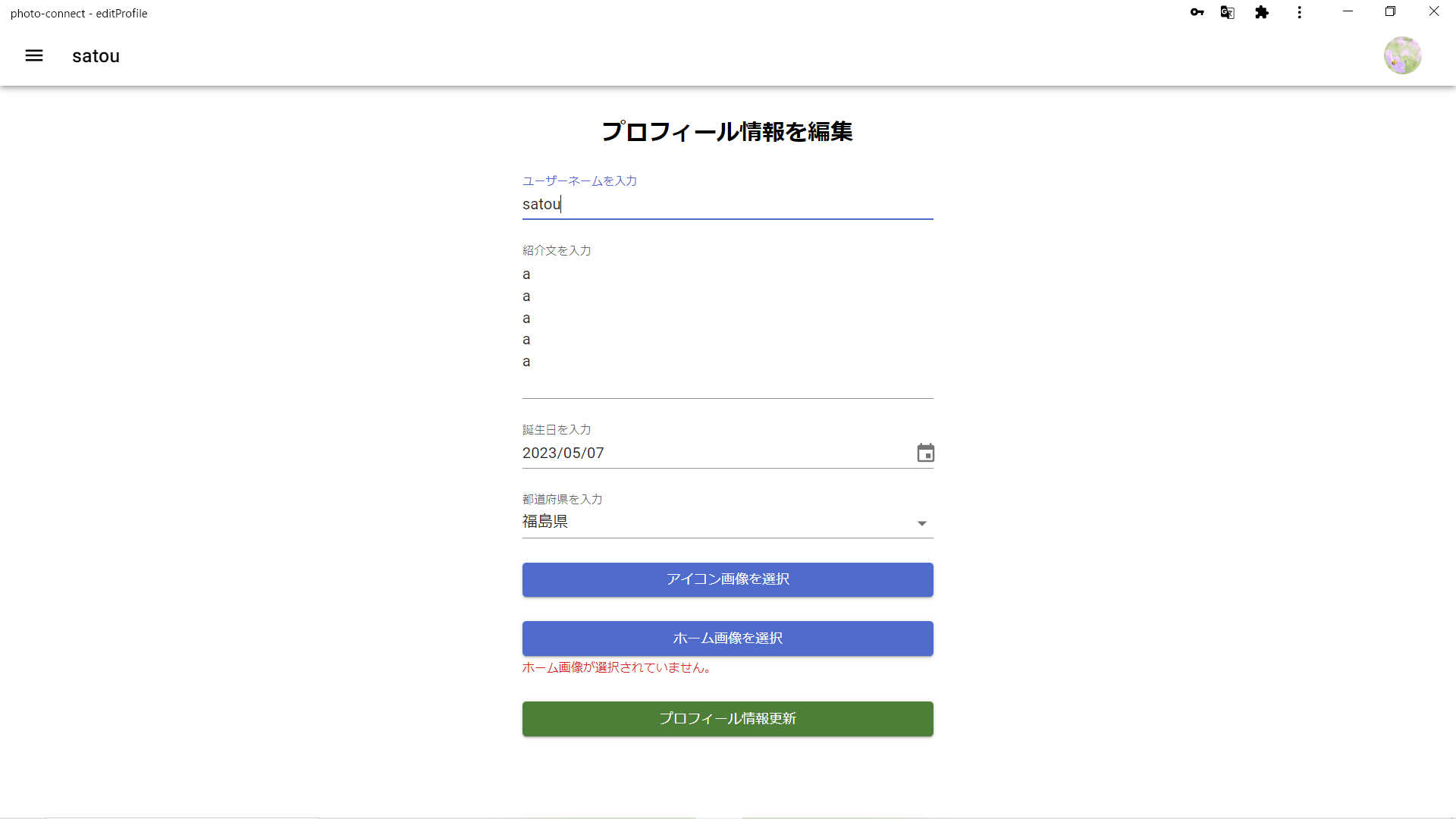Image resolution: width=1456 pixels, height=819 pixels.
Task: Submit with プロフィール情報更新 button
Action: click(x=727, y=719)
